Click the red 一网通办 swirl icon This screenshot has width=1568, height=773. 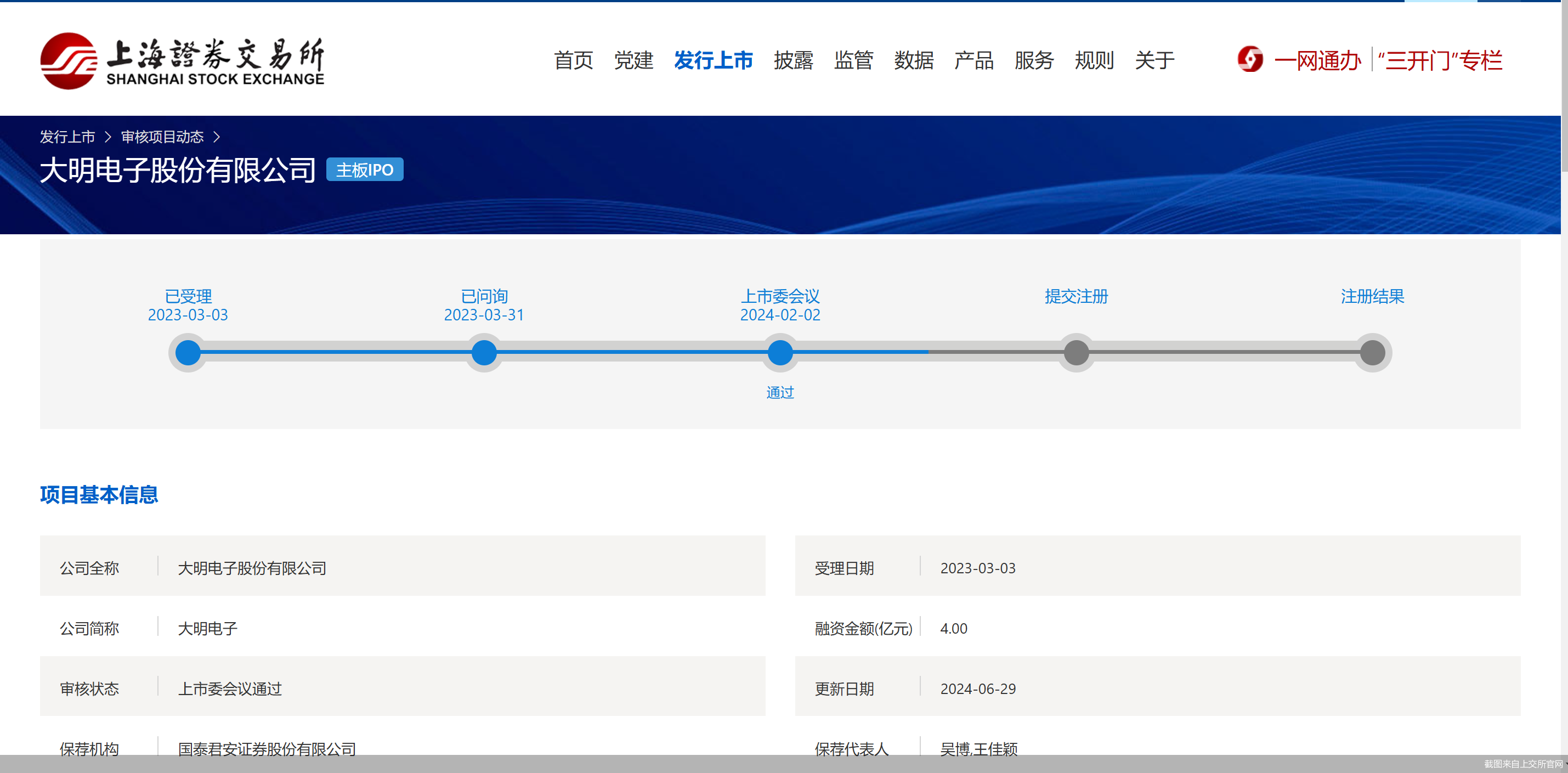(x=1250, y=60)
